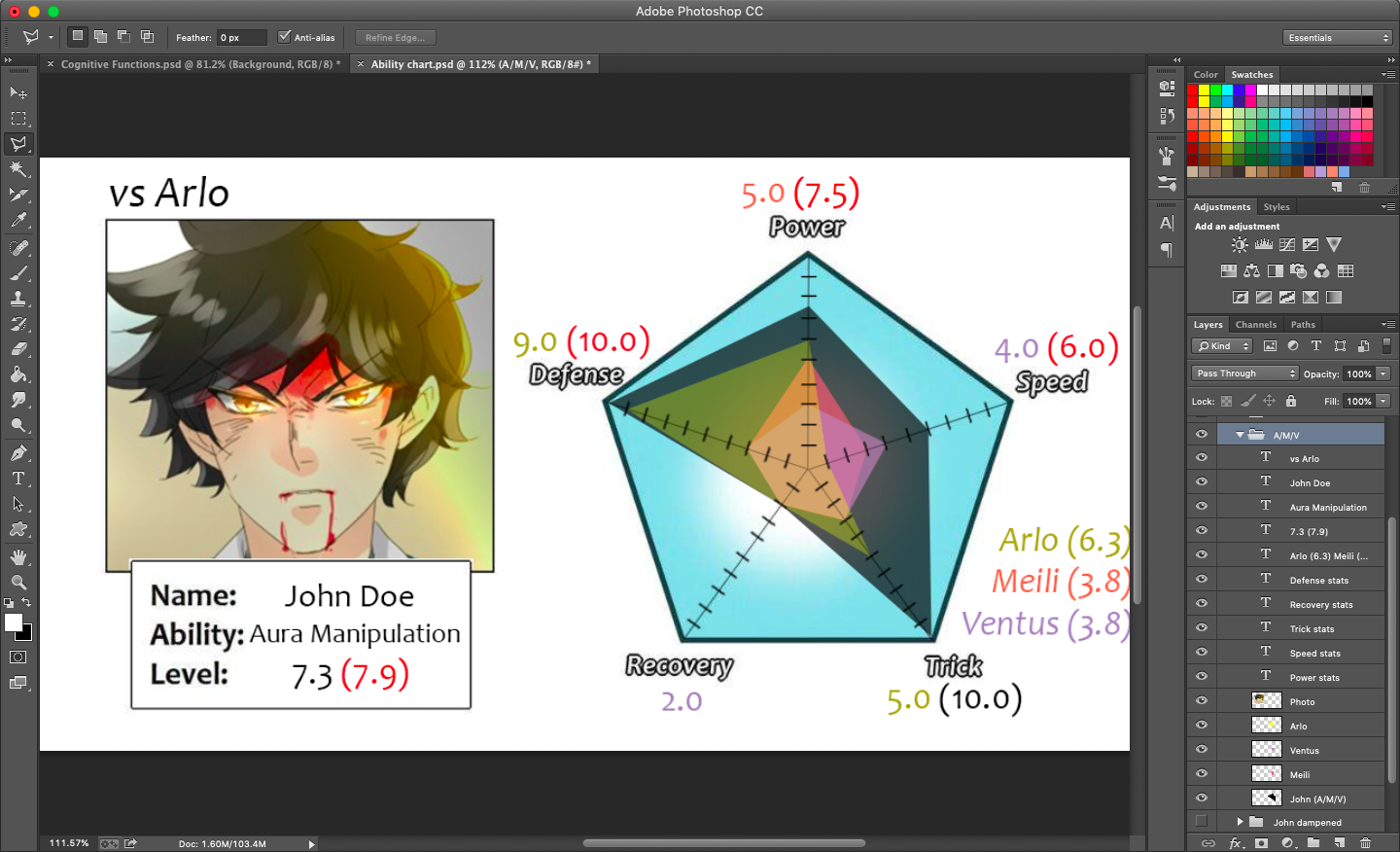Pick the red swatch in Swatches panel
This screenshot has height=852, width=1400.
(x=1193, y=90)
